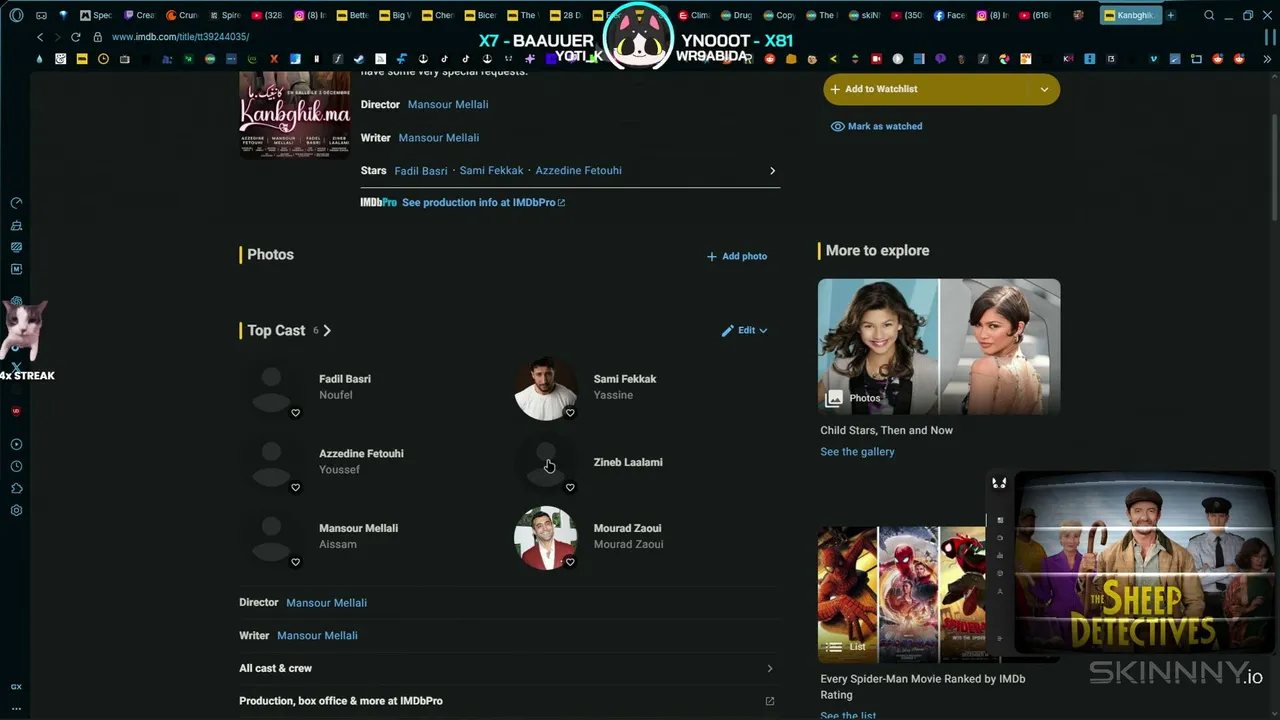Open the Sheep Detectives video popup
Viewport: 1280px width, 720px height.
click(x=1143, y=564)
